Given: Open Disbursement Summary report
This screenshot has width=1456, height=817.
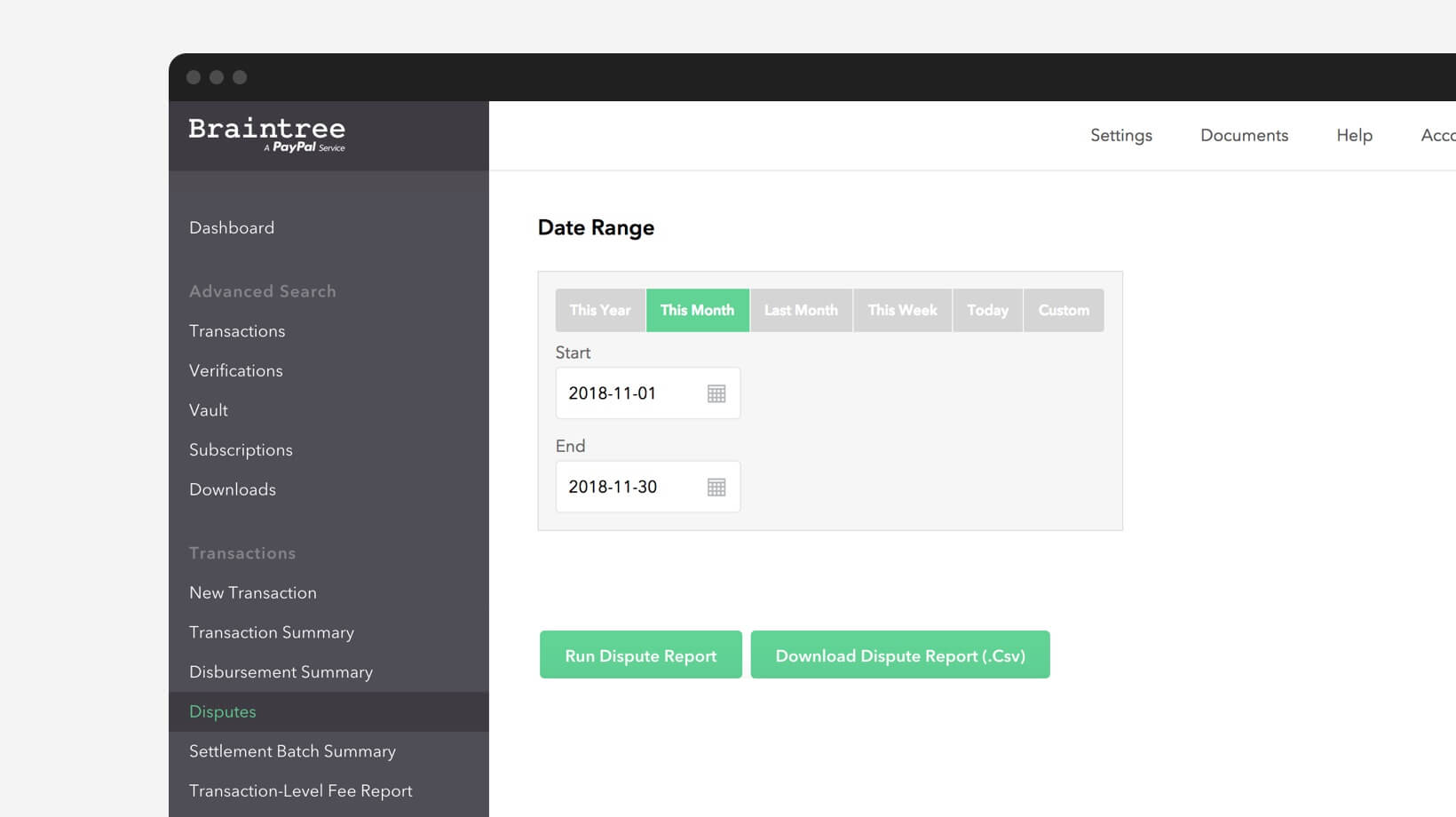Looking at the screenshot, I should [x=281, y=672].
